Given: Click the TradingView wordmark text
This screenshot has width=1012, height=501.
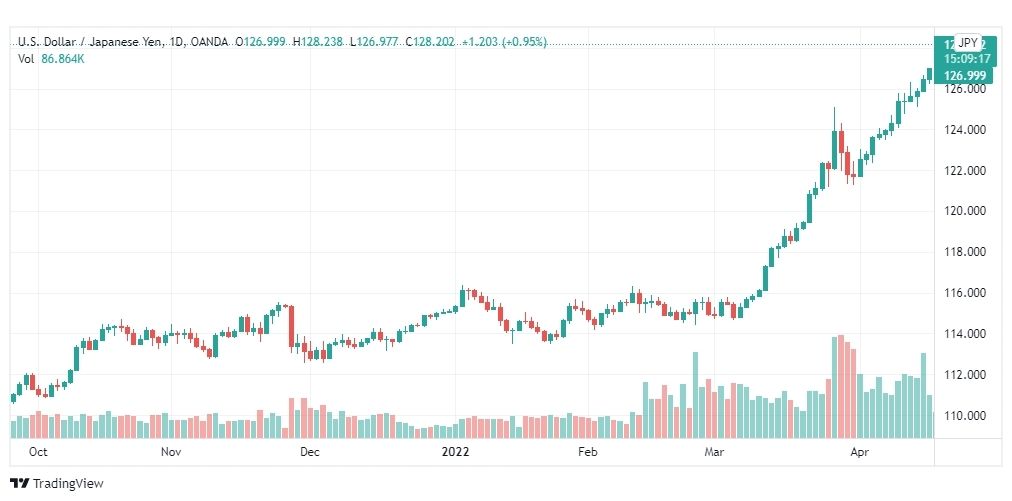Looking at the screenshot, I should point(68,484).
